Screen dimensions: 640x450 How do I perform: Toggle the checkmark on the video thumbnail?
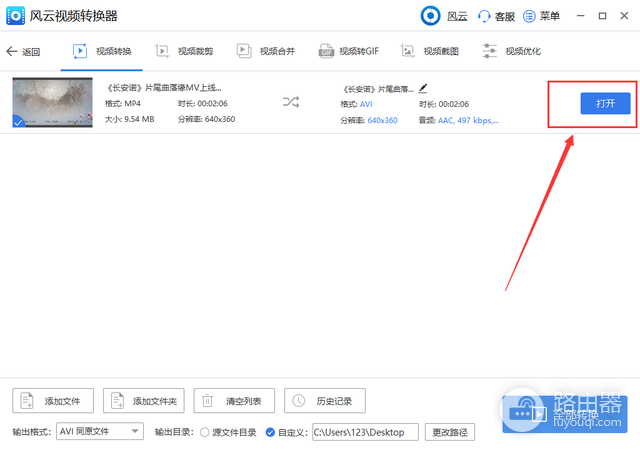[x=18, y=122]
